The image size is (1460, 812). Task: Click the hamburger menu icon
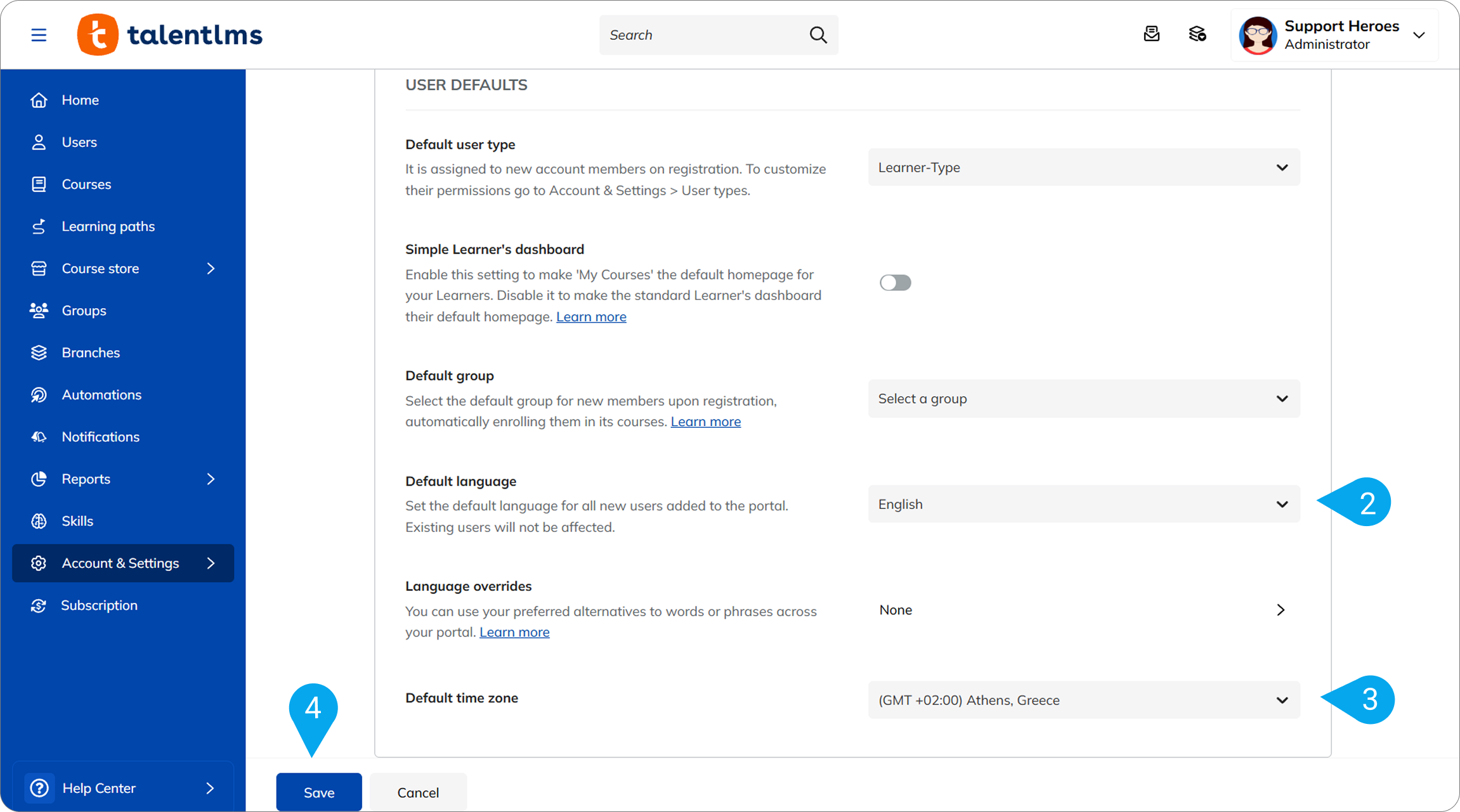coord(39,35)
